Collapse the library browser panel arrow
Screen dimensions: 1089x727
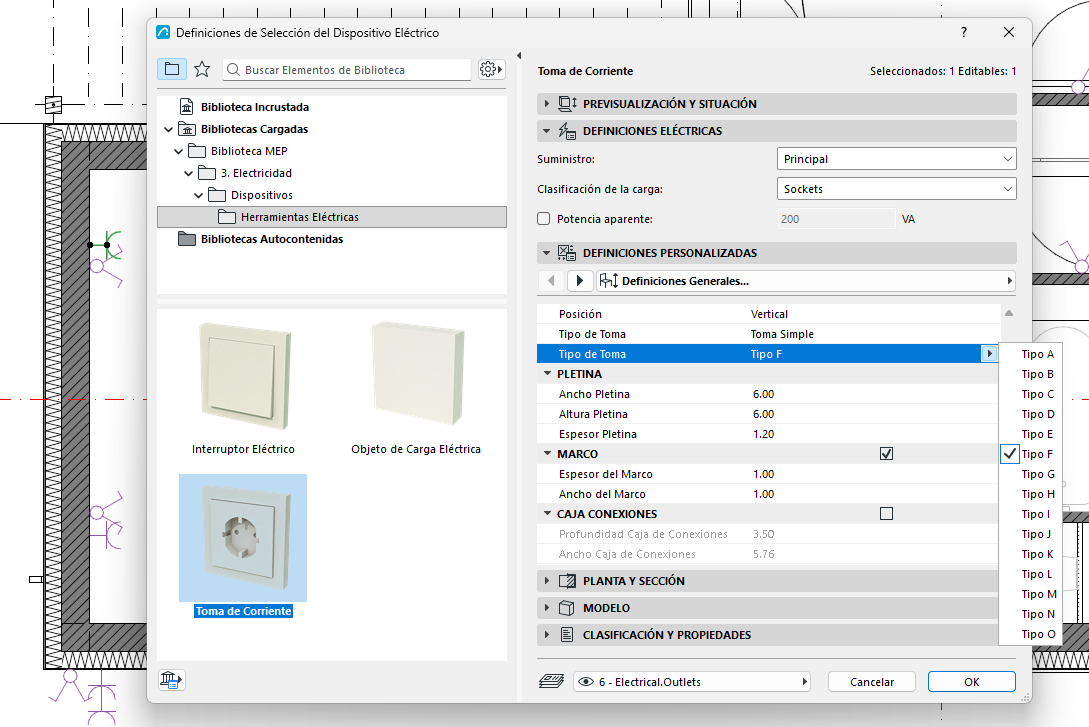click(x=519, y=56)
